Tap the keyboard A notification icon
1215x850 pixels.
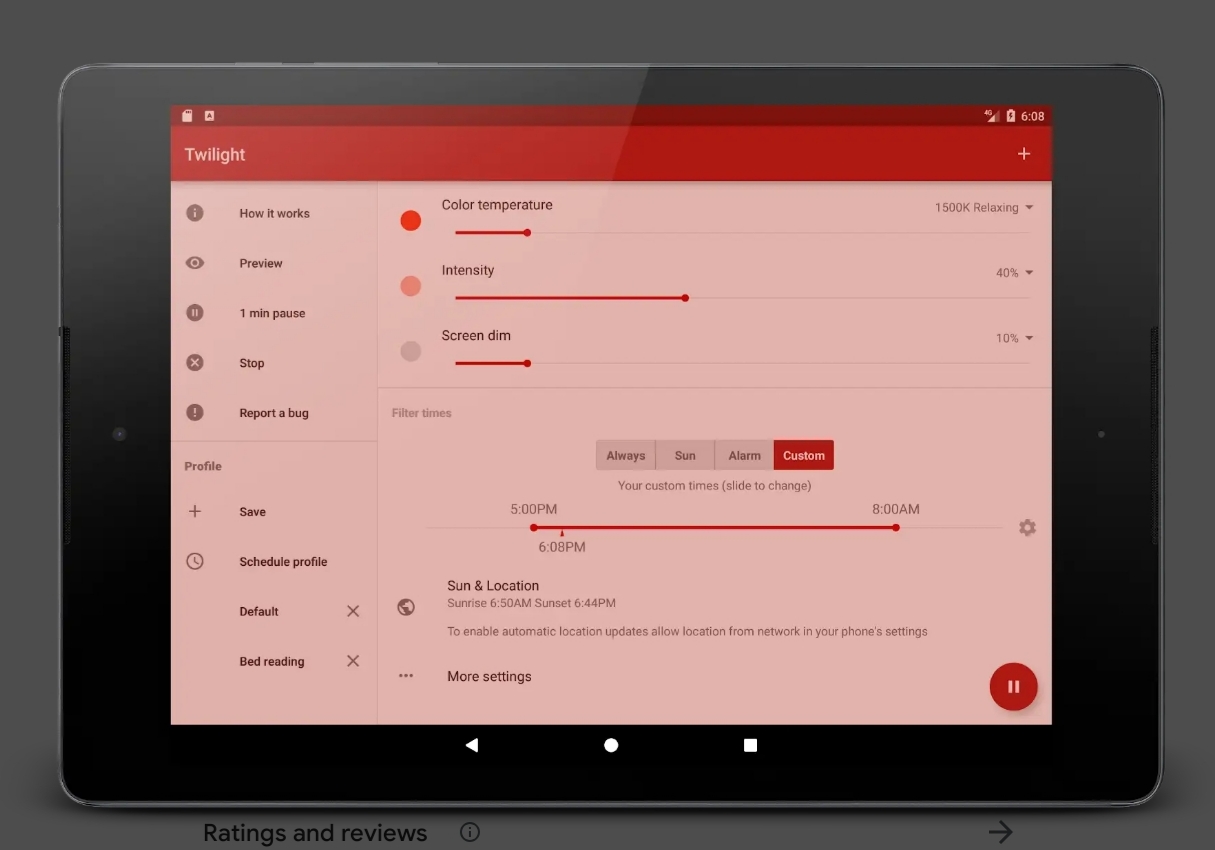[209, 116]
